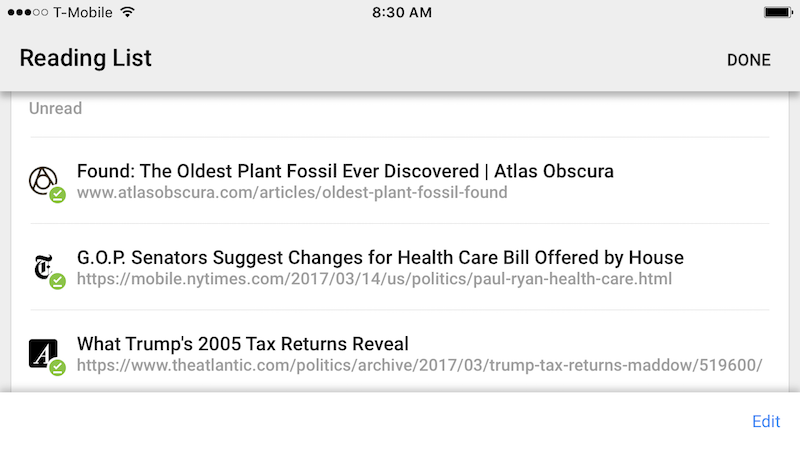
Task: Tap the Unread section header
Action: [55, 108]
